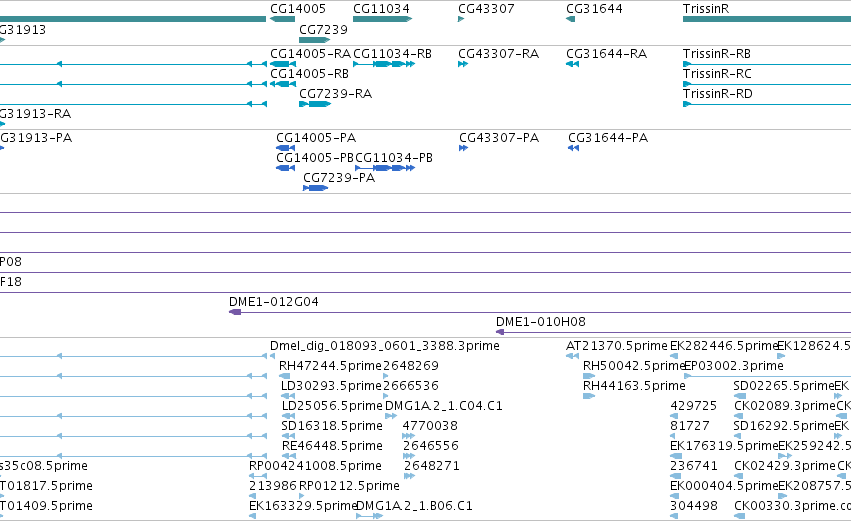Click the EP03002.3prime EST

coord(767,376)
